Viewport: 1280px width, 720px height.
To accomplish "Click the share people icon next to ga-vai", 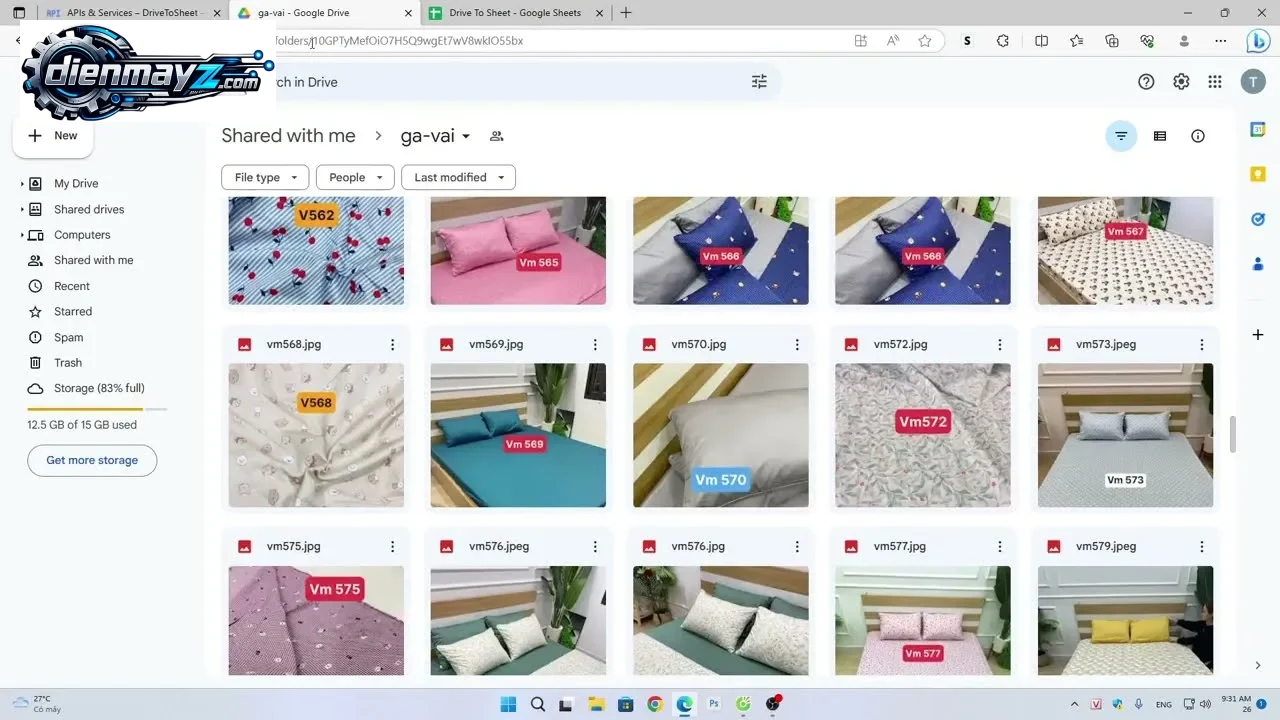I will 496,136.
